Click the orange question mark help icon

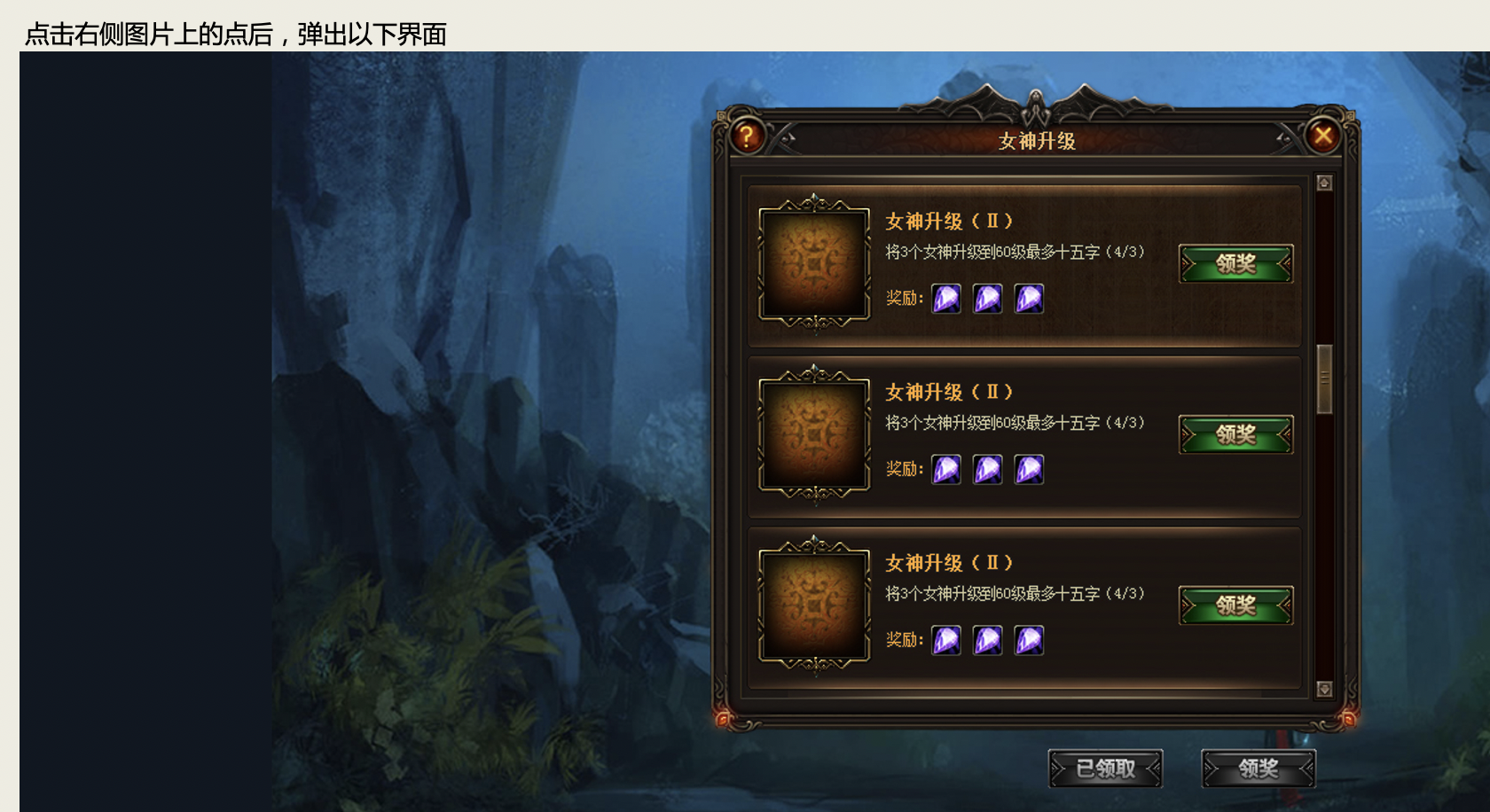pyautogui.click(x=747, y=137)
